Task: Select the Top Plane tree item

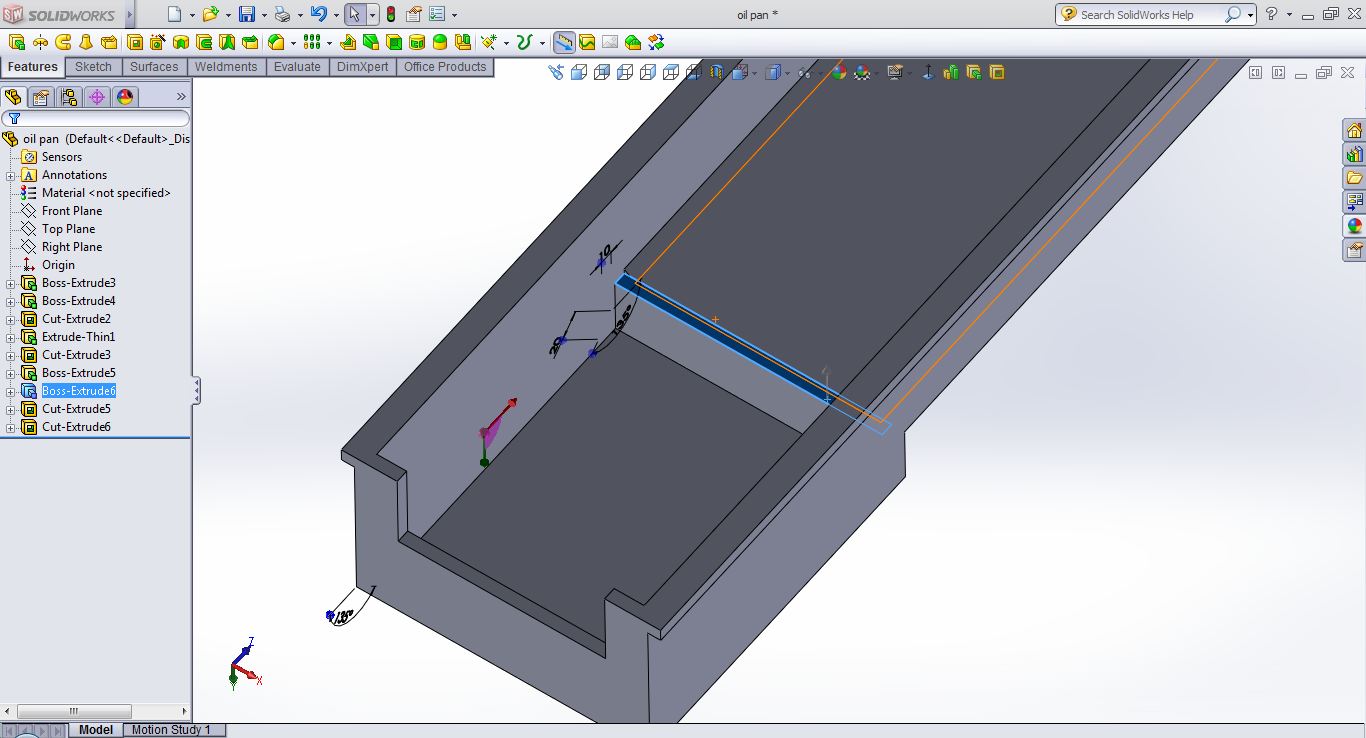Action: [69, 229]
